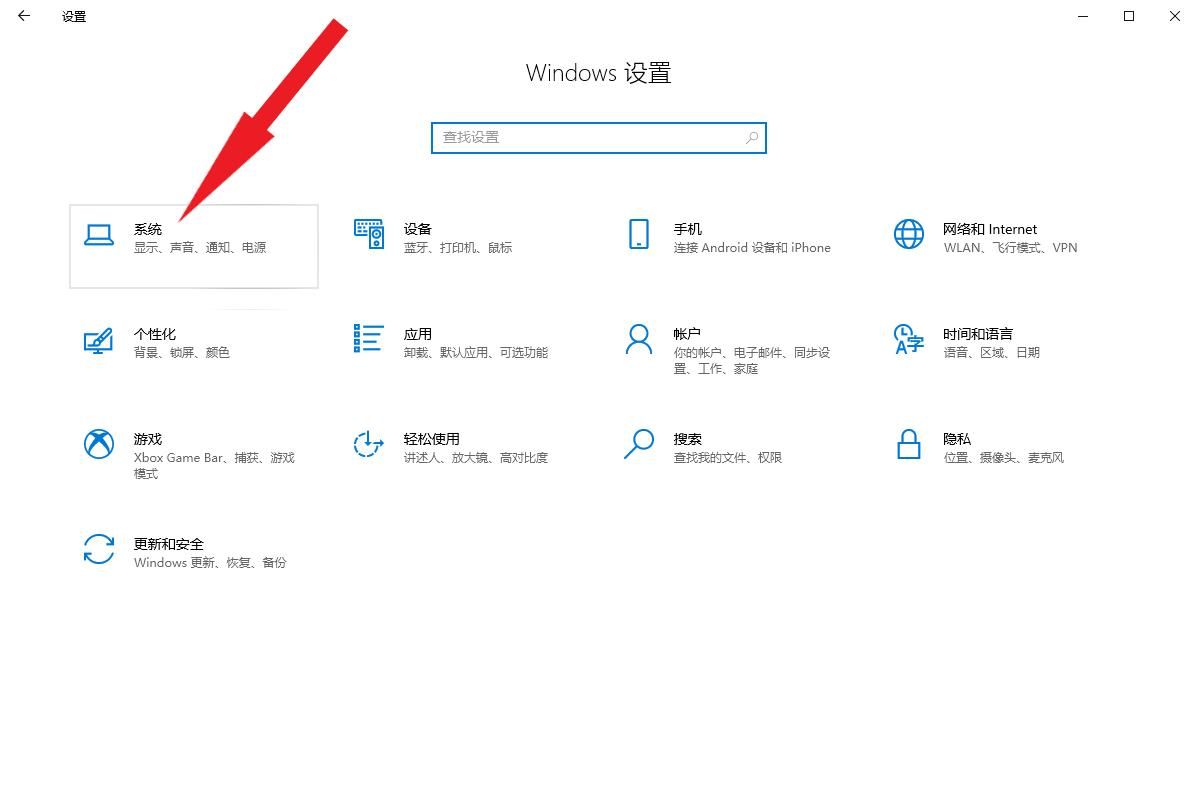Click text 讲述人、放大镜、高对比度
The width and height of the screenshot is (1198, 808).
point(476,457)
